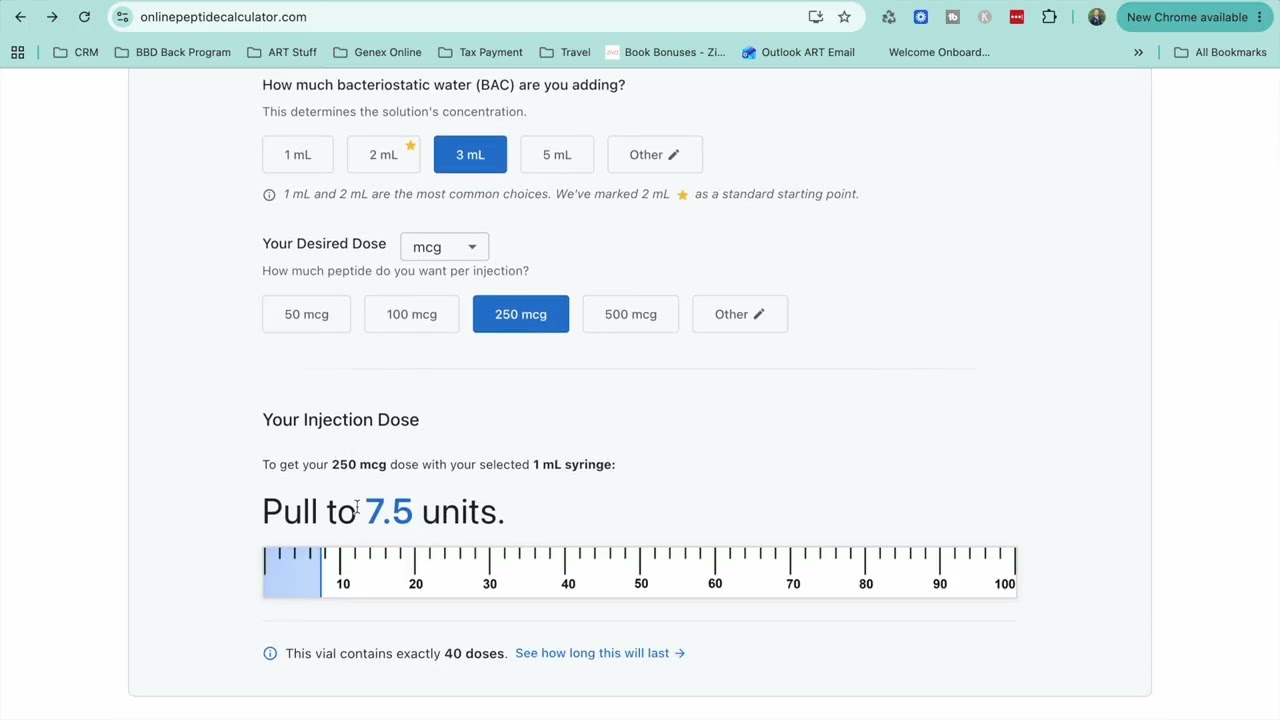Screen dimensions: 1280x720
Task: Click the blue 7.5 units value
Action: tap(388, 512)
